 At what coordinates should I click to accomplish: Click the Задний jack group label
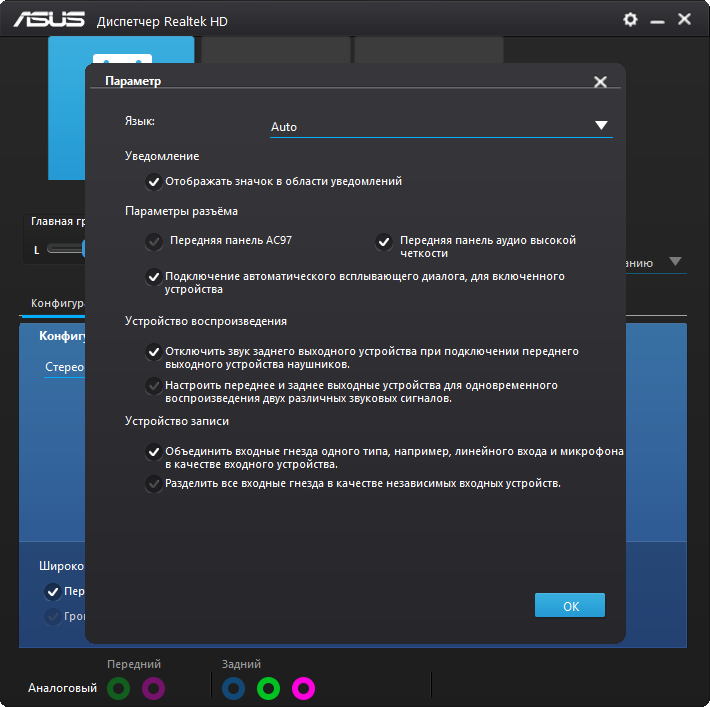click(241, 664)
